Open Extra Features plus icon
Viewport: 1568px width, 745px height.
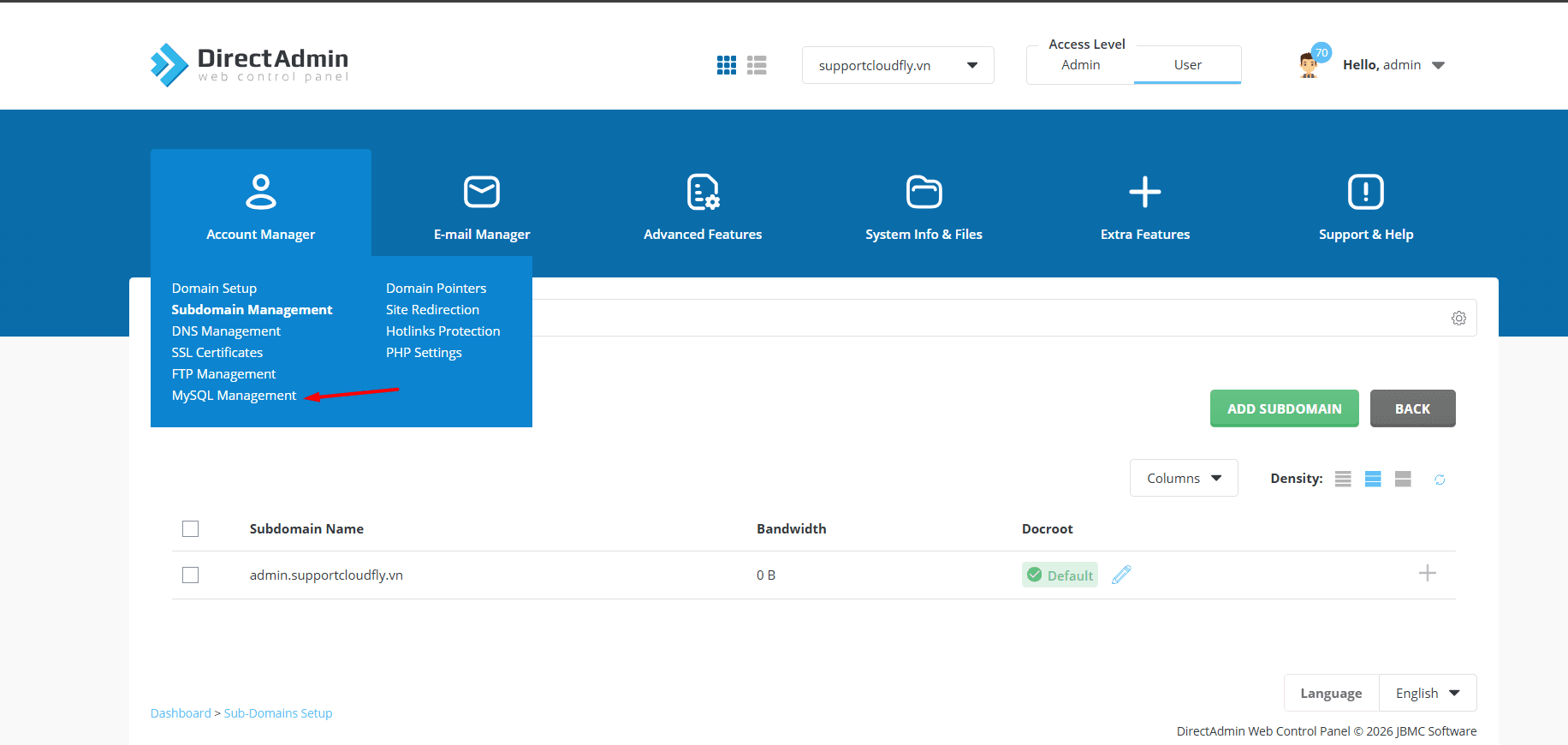1144,192
